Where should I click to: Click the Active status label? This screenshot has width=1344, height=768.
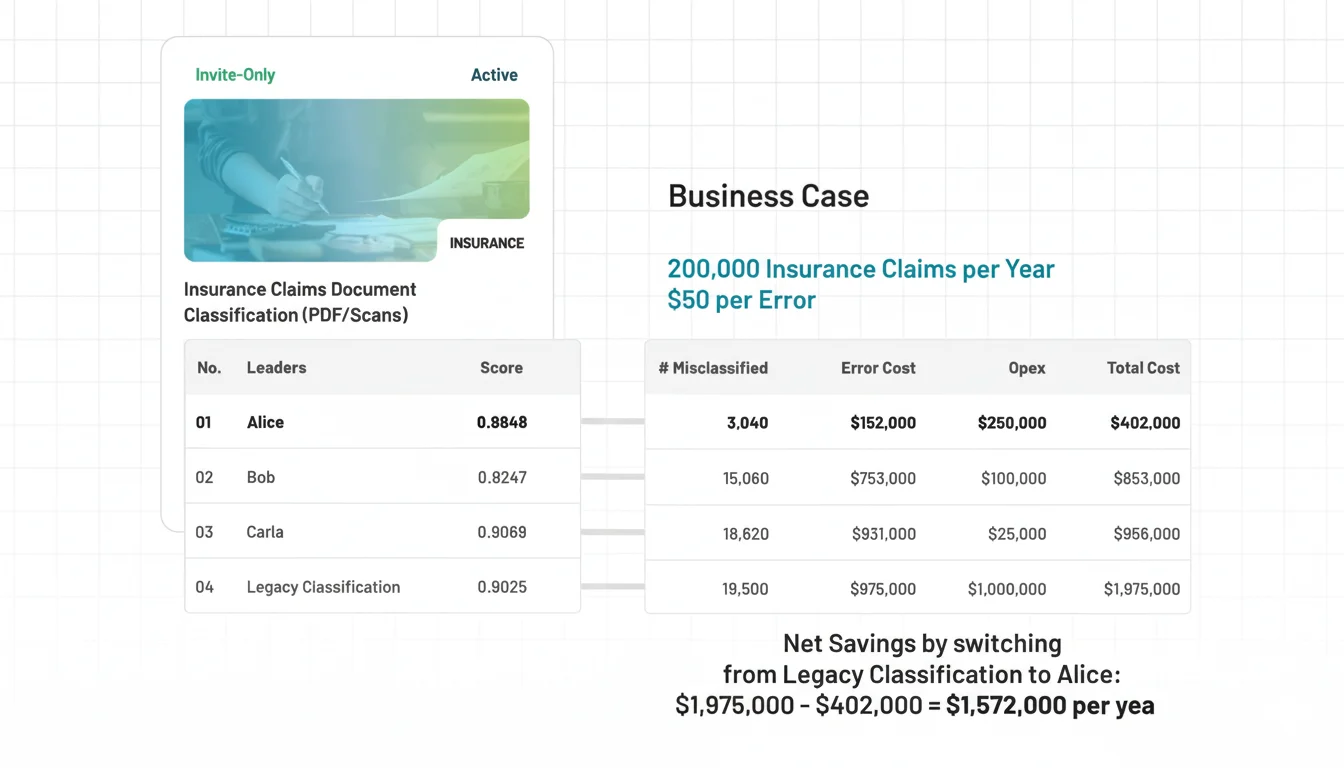[x=494, y=75]
